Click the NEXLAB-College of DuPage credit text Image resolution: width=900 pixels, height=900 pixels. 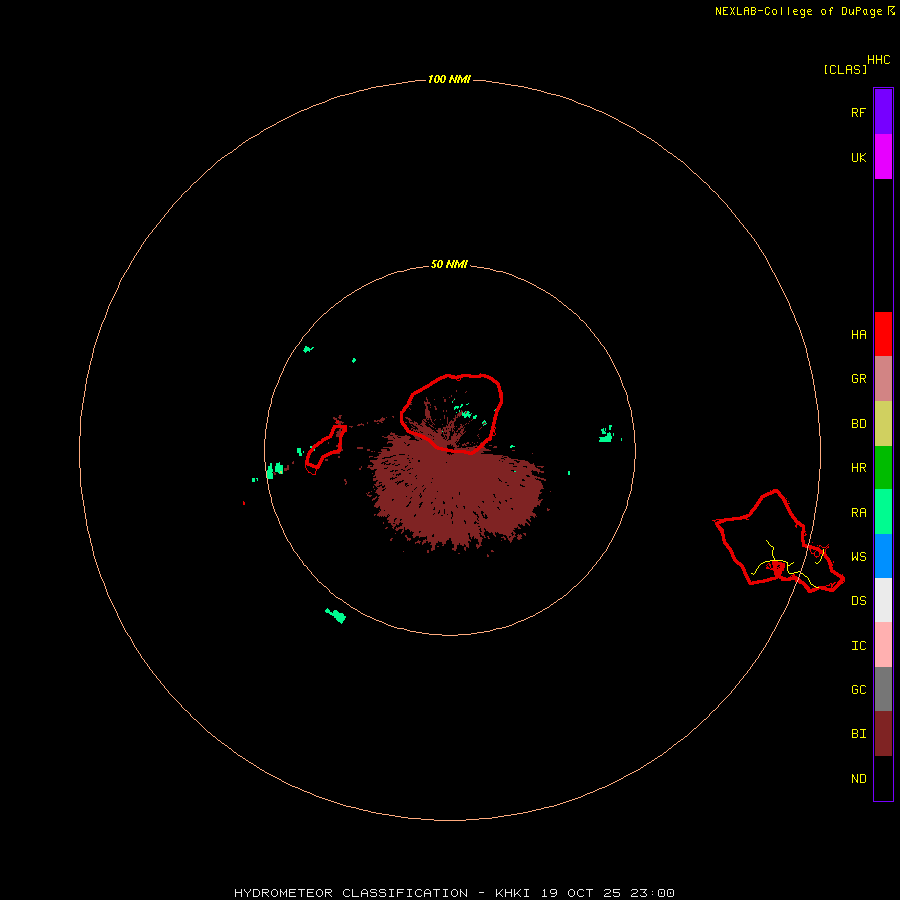coord(798,11)
